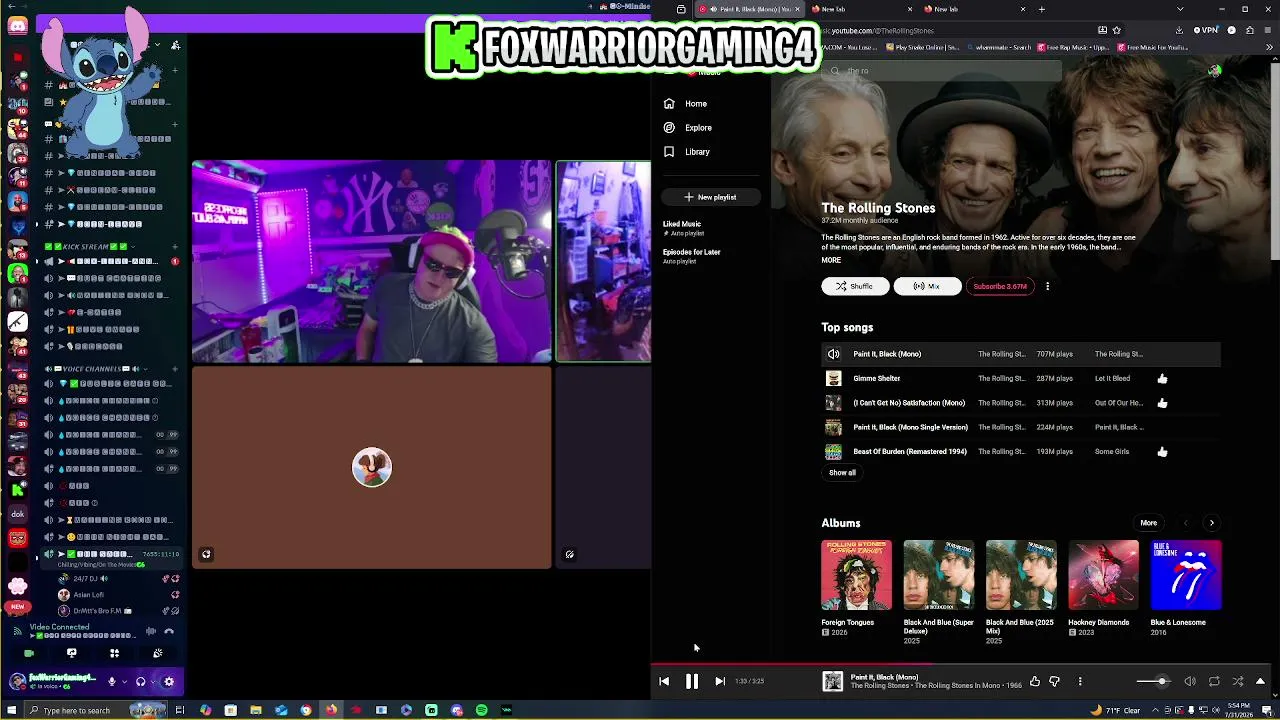Play Paint It, Black (Mono Single Version)
Viewport: 1280px width, 720px height.
coord(910,428)
